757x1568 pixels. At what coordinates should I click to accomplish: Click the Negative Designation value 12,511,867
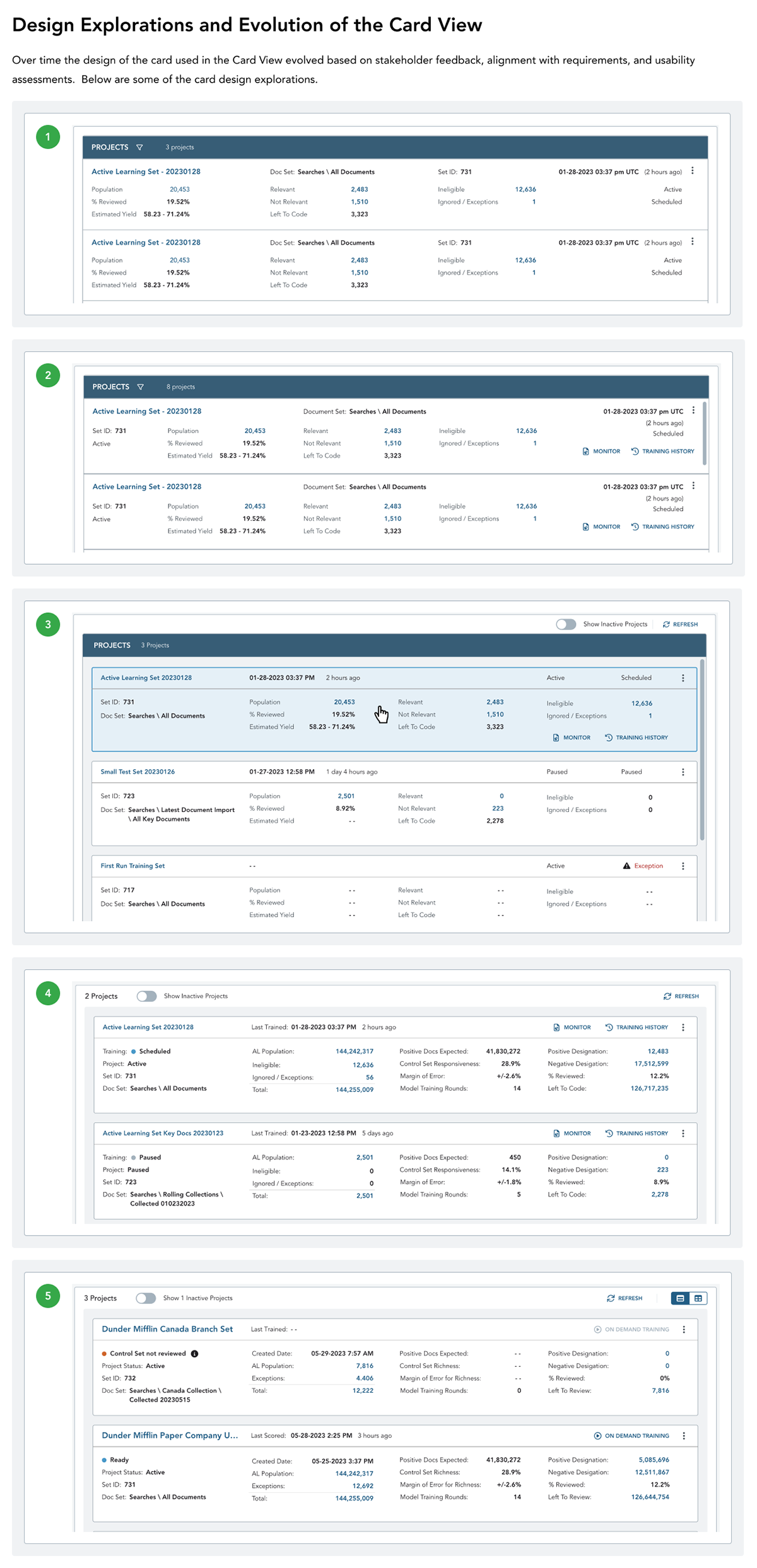pyautogui.click(x=652, y=1472)
